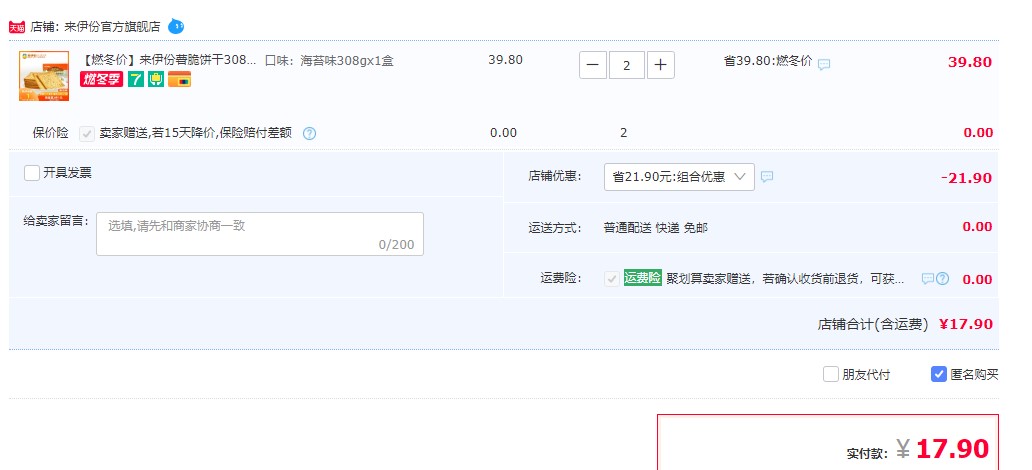Click the orange credit card badge
This screenshot has width=1032, height=470.
[179, 80]
